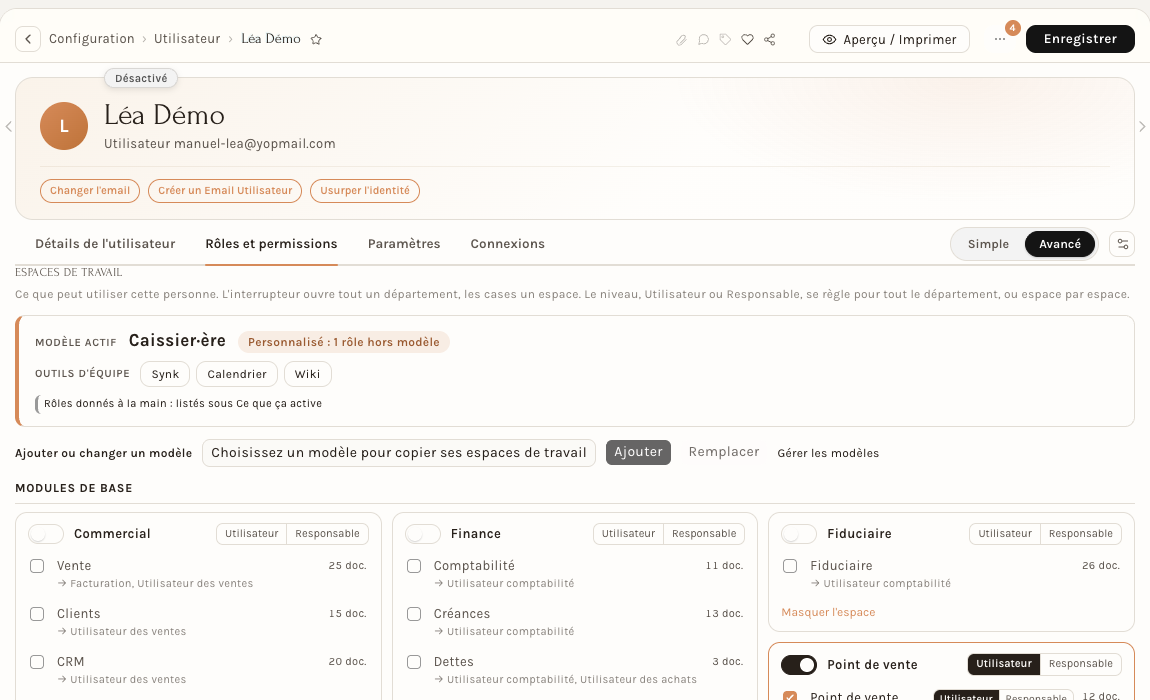Click Personnalisé : 1 rôle hors modèle badge
This screenshot has width=1150, height=700.
coord(343,343)
